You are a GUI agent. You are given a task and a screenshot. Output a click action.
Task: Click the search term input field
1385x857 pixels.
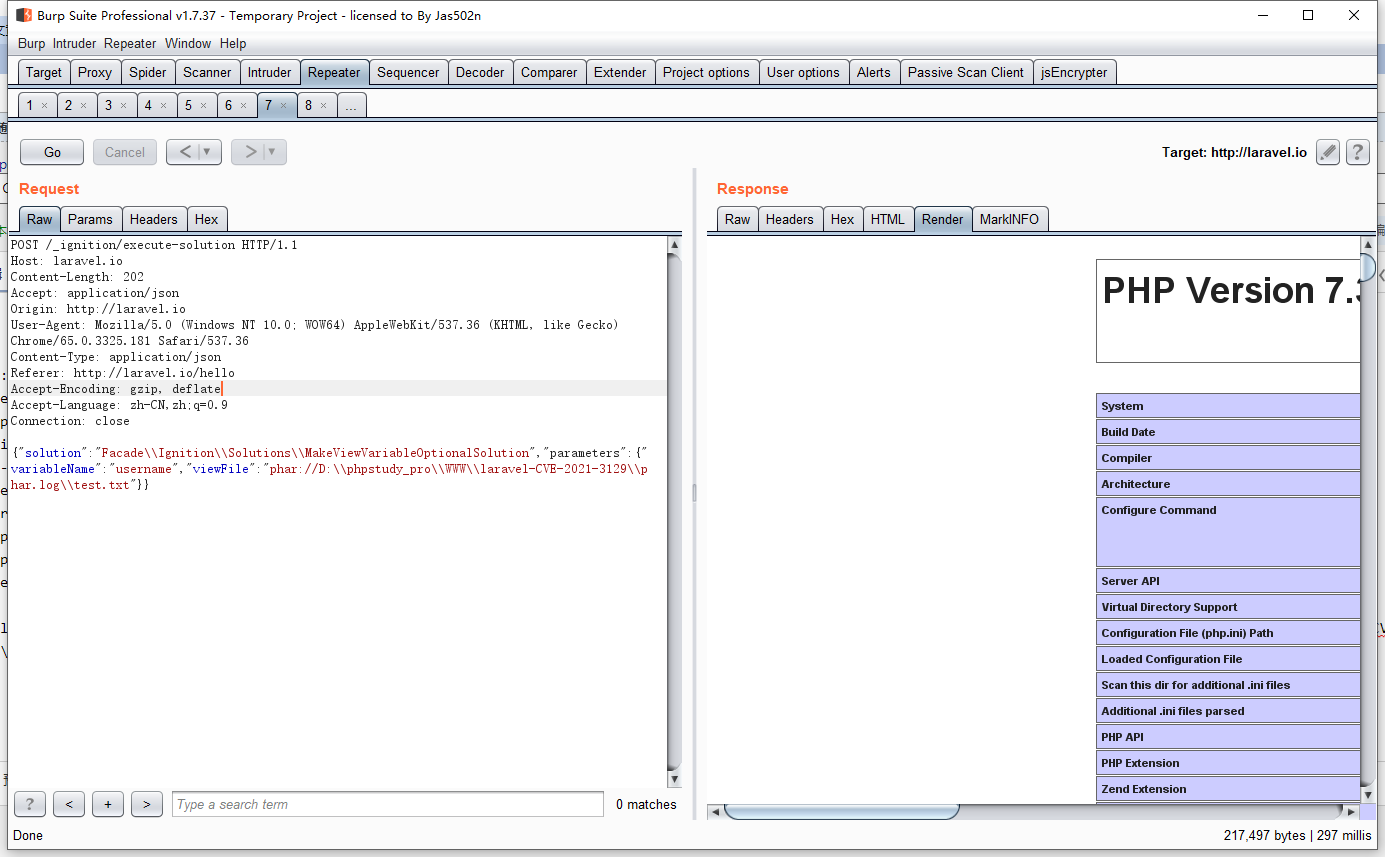click(x=388, y=804)
